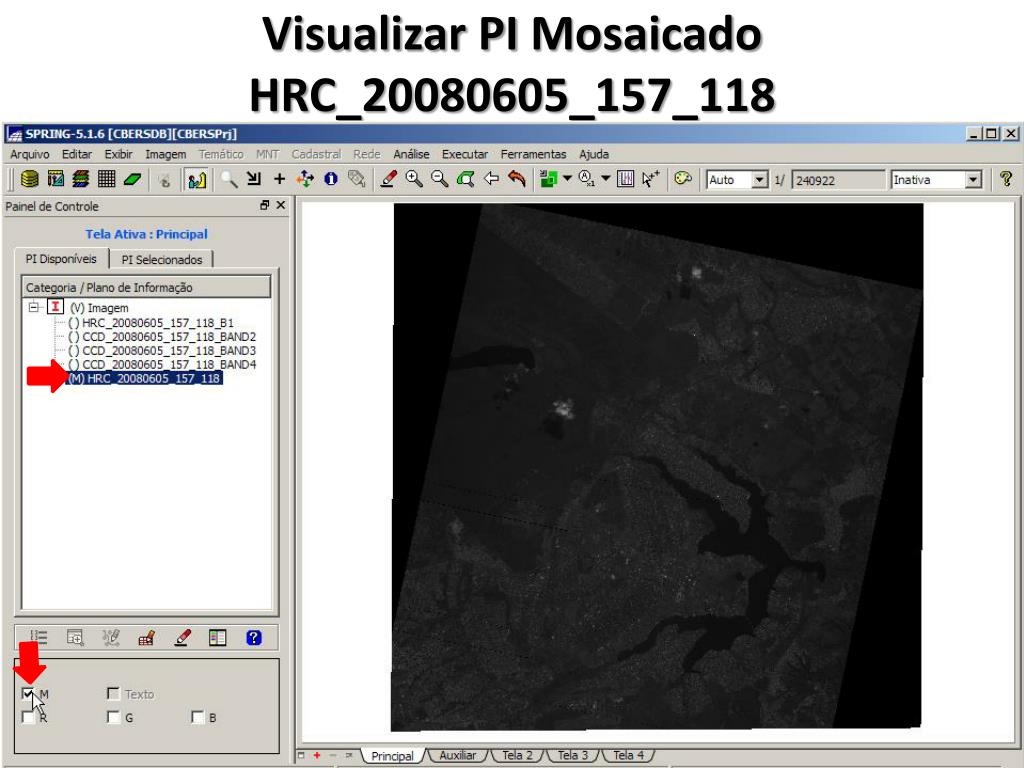Open the color palette icon in toolbar

click(x=683, y=178)
